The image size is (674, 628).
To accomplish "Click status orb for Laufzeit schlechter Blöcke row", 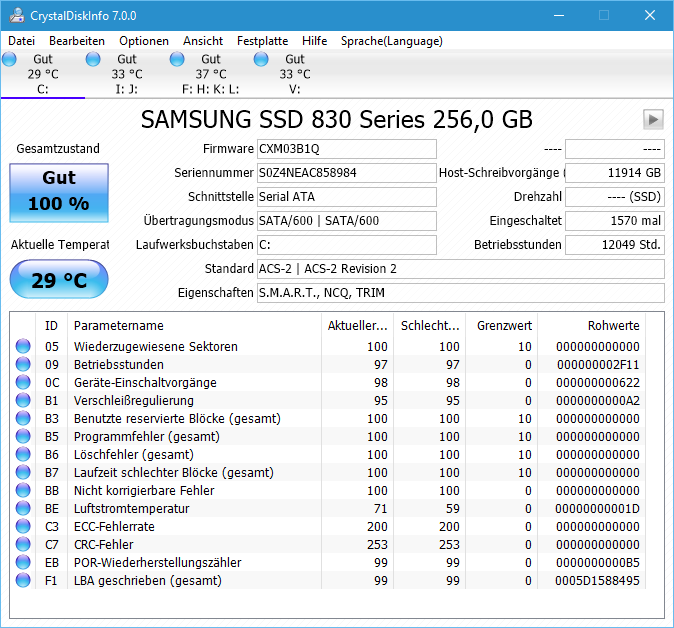I will [x=23, y=472].
